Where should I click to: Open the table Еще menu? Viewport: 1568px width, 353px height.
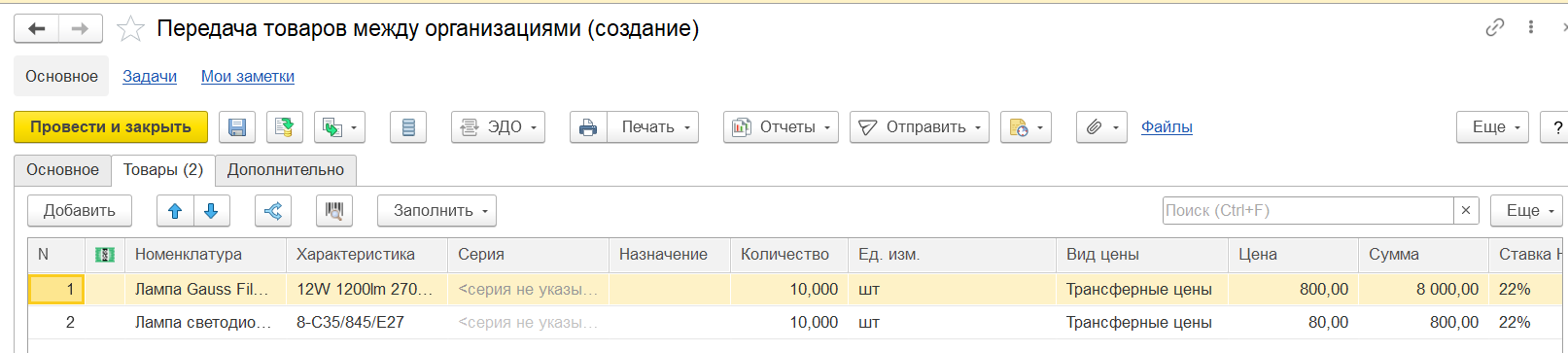click(1526, 211)
